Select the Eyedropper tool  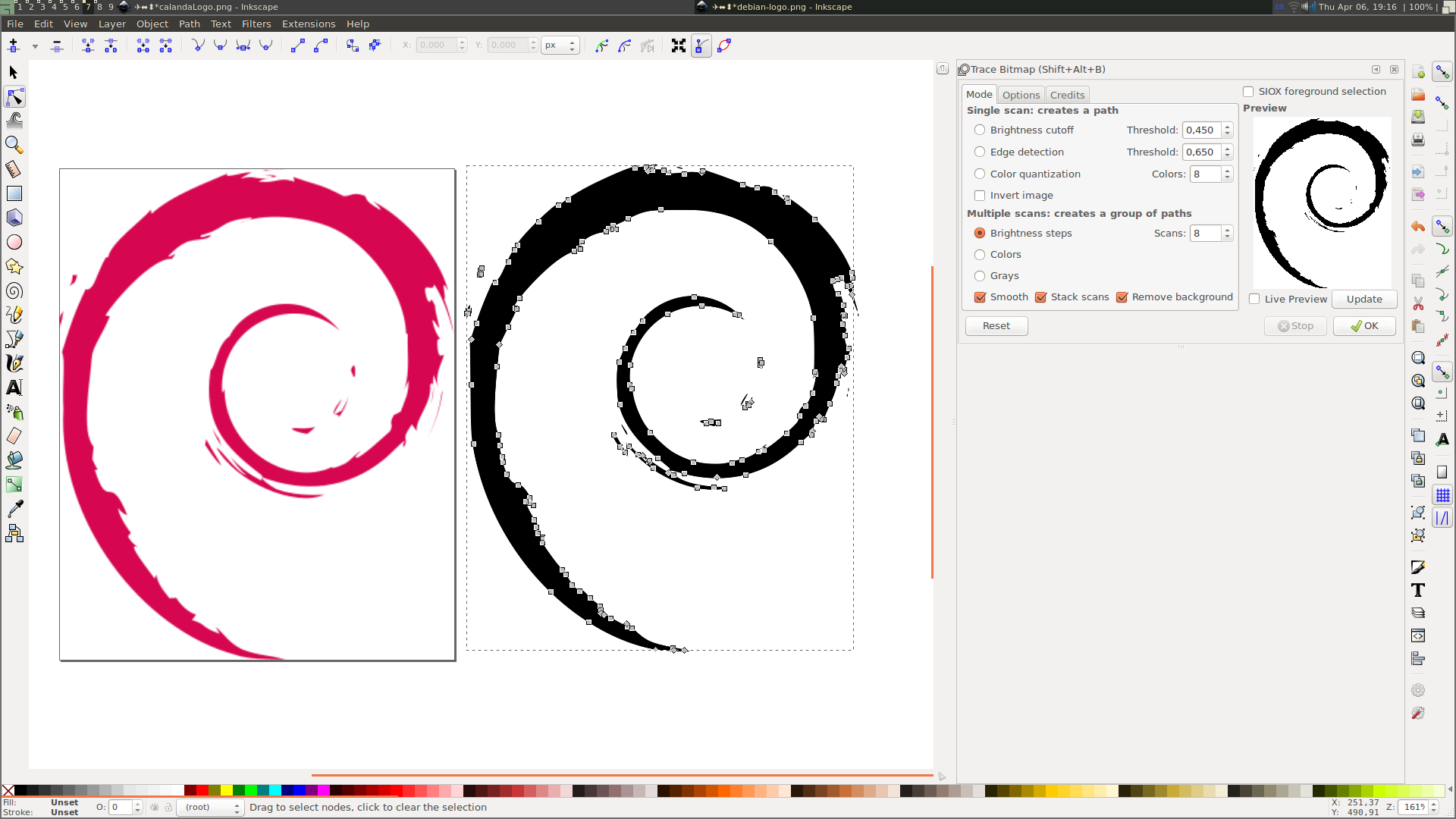tap(14, 509)
